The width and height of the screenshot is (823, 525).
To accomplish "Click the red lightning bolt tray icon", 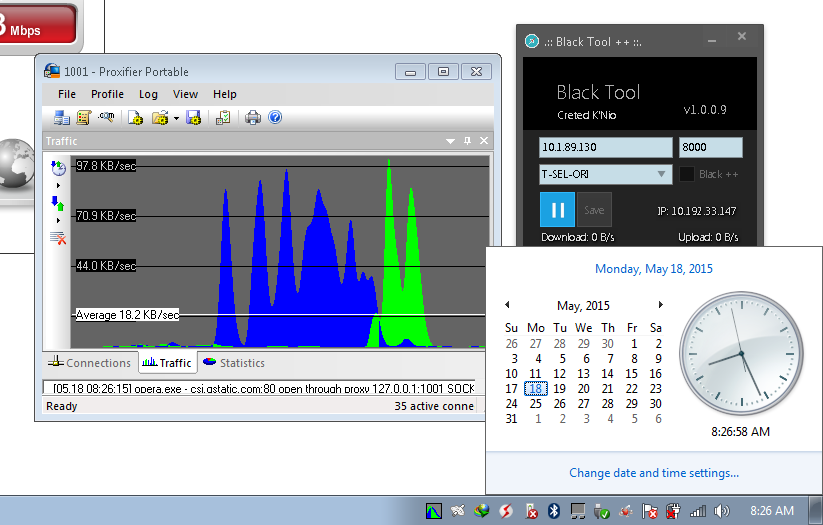I will (506, 510).
